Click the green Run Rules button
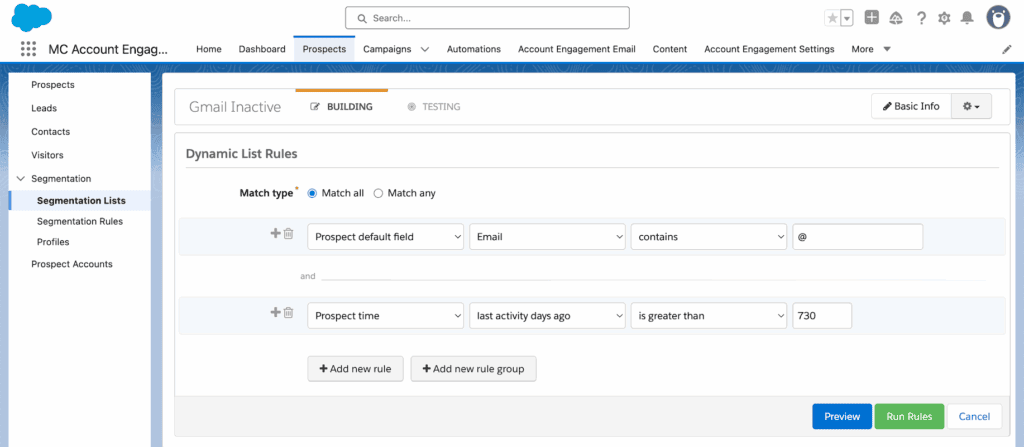This screenshot has height=447, width=1024. (909, 416)
